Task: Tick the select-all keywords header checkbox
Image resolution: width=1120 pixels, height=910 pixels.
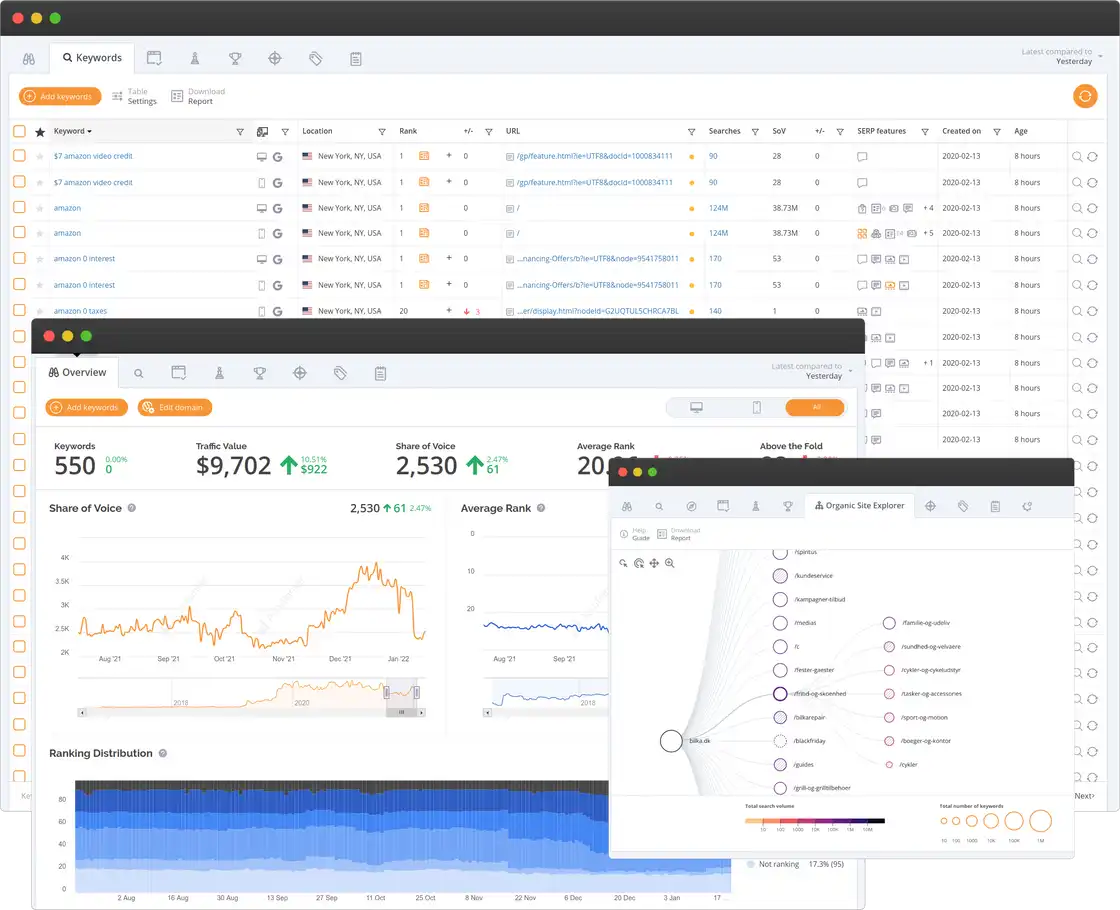Action: click(x=19, y=131)
